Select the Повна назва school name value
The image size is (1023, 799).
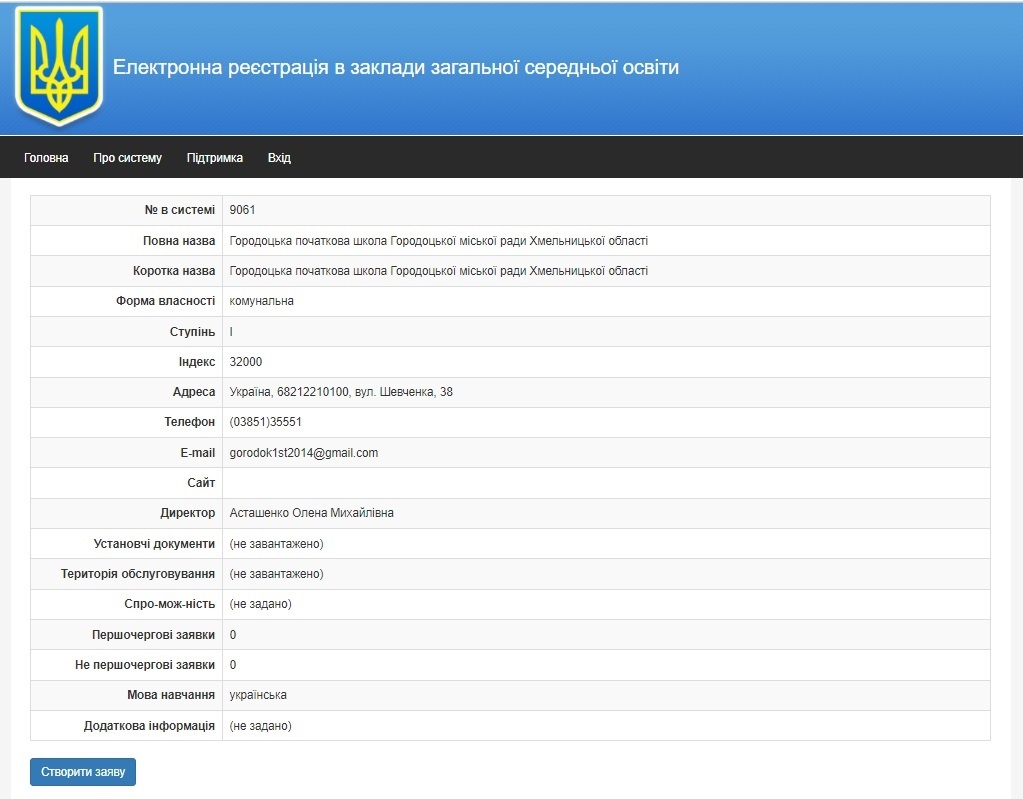pos(438,241)
